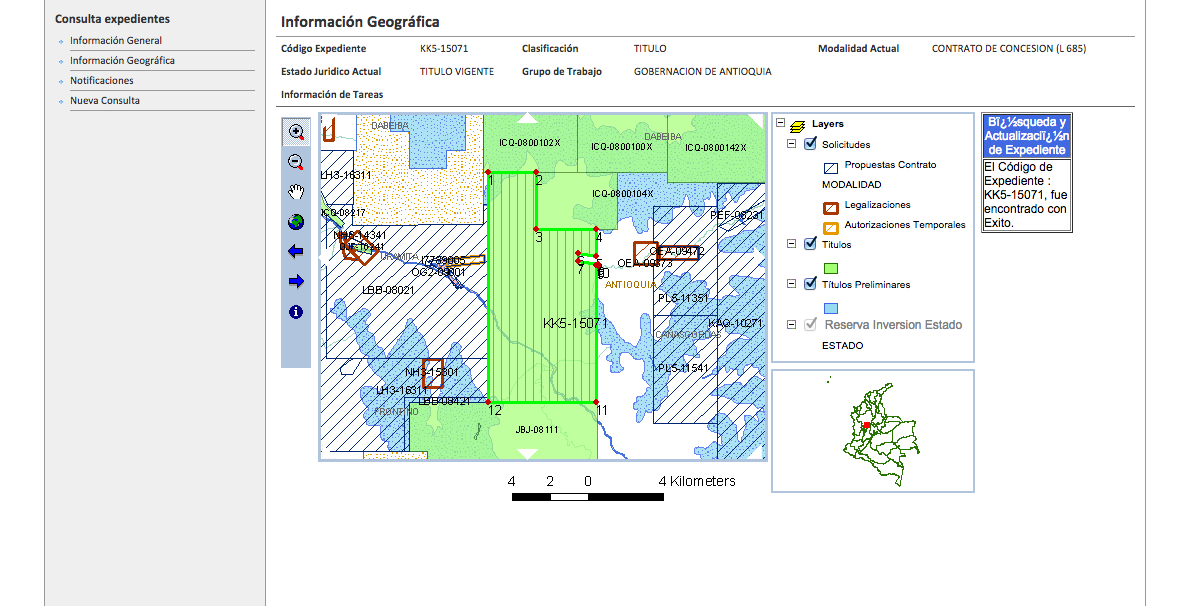The width and height of the screenshot is (1190, 606).
Task: Select the zoom out magnifier tool
Action: click(x=296, y=162)
